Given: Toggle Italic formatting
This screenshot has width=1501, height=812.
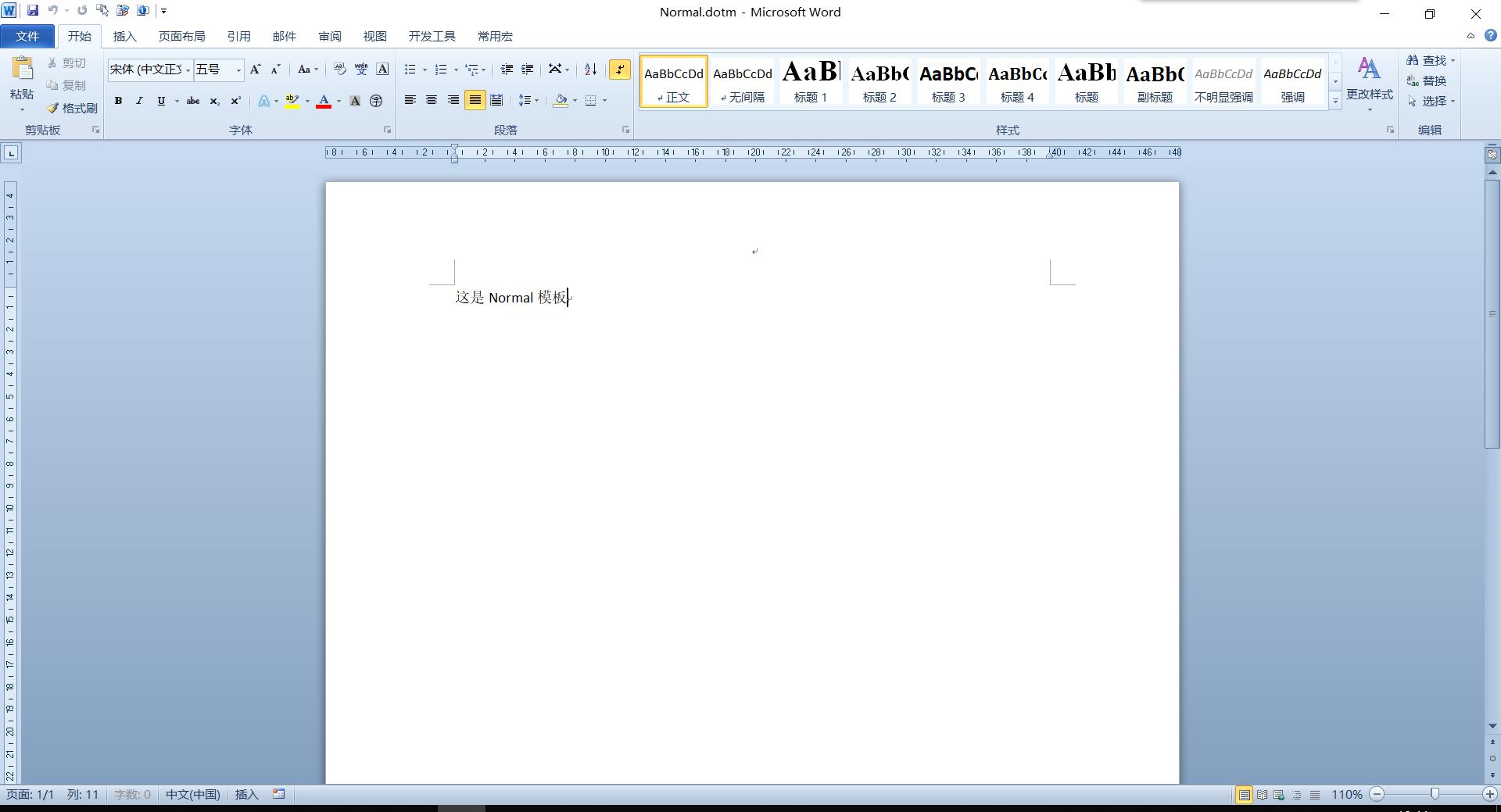Looking at the screenshot, I should coord(139,101).
